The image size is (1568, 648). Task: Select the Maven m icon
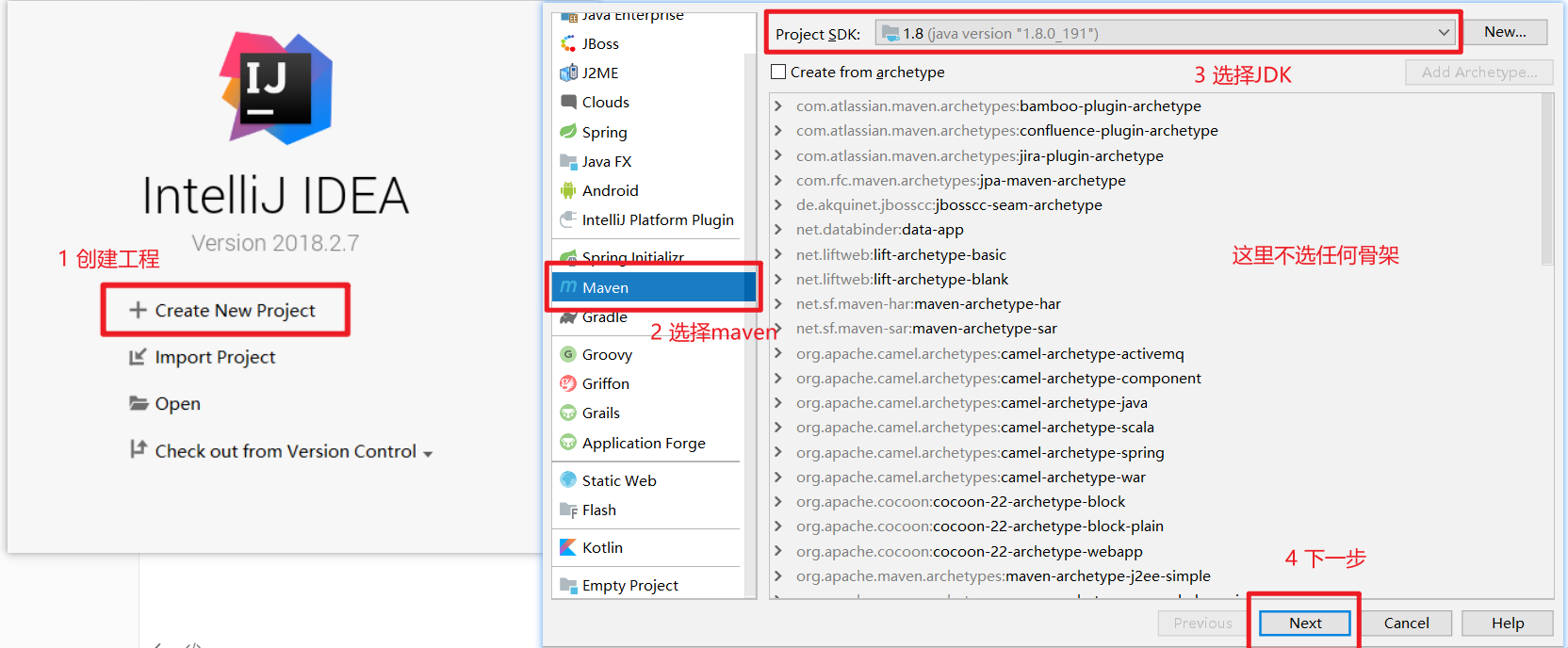click(x=568, y=286)
